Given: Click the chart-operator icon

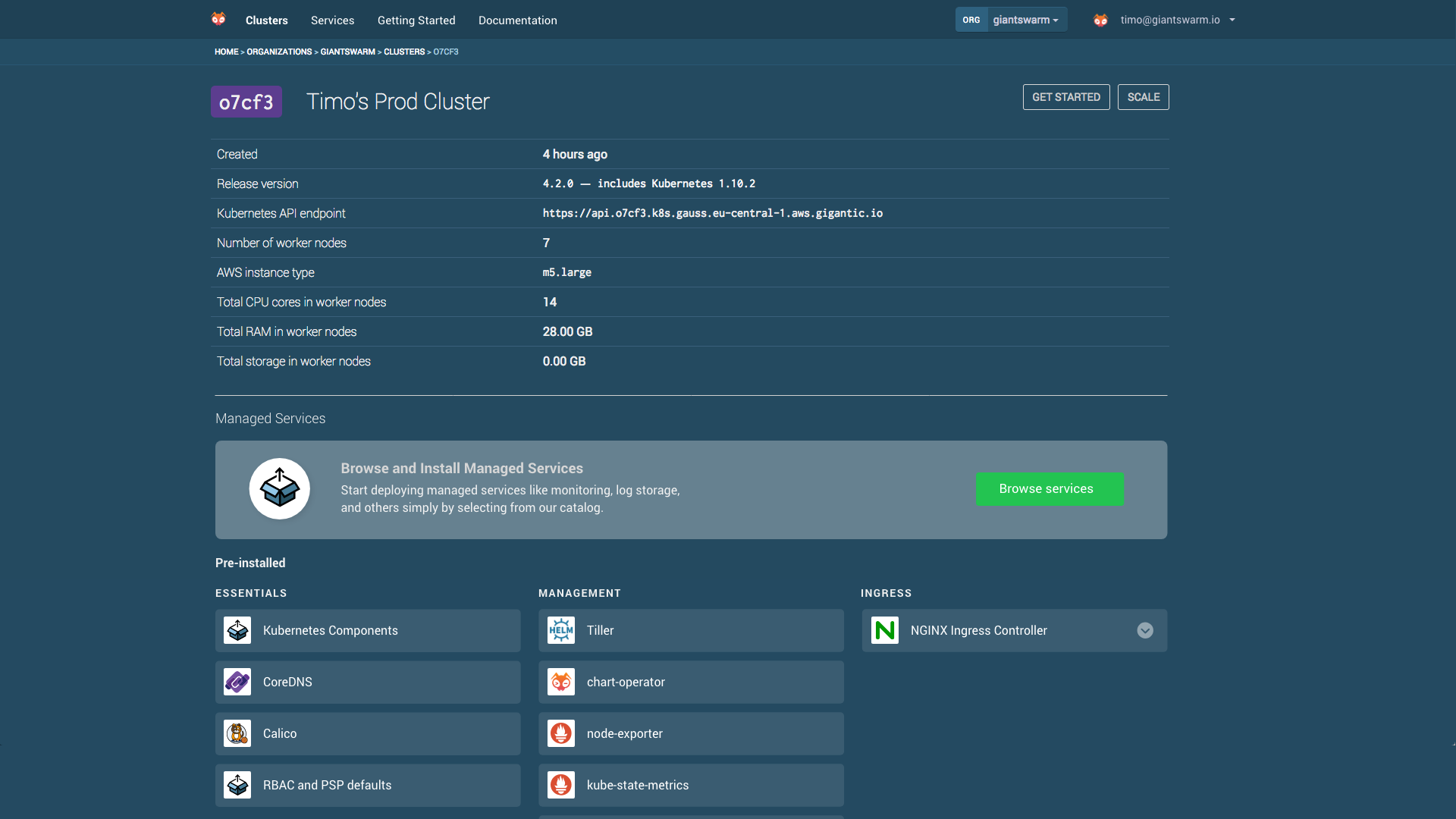Looking at the screenshot, I should (561, 682).
